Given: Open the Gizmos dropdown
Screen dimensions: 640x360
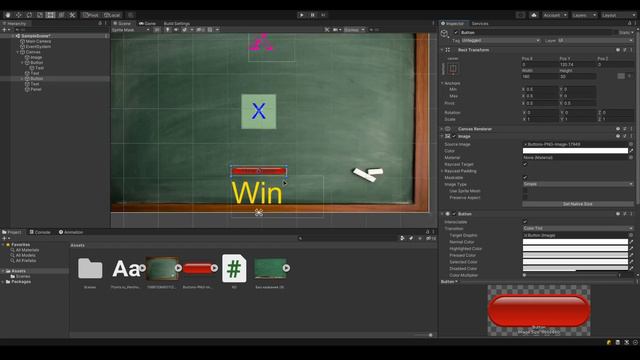Looking at the screenshot, I should (354, 30).
